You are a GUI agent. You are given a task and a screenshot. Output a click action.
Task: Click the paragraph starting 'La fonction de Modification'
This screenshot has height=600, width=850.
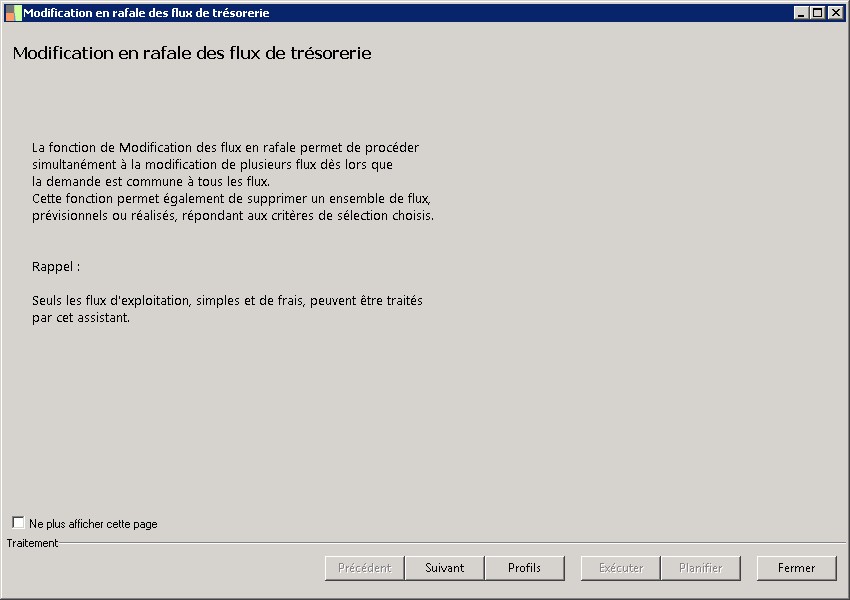(225, 147)
